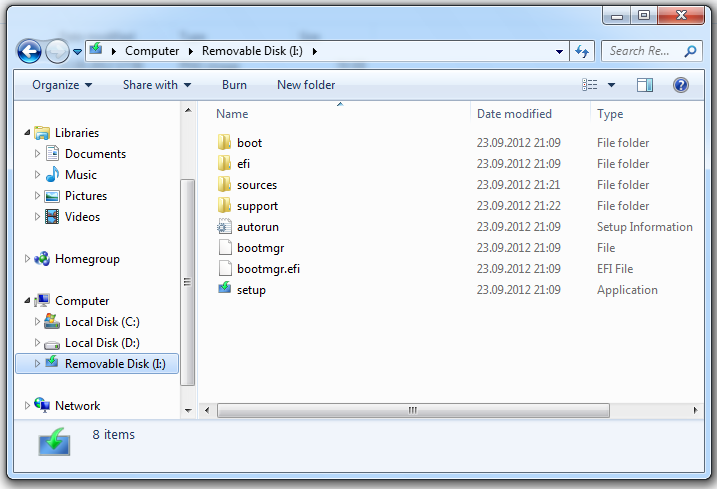Click the Documents library icon
The image size is (717, 489).
(x=53, y=153)
